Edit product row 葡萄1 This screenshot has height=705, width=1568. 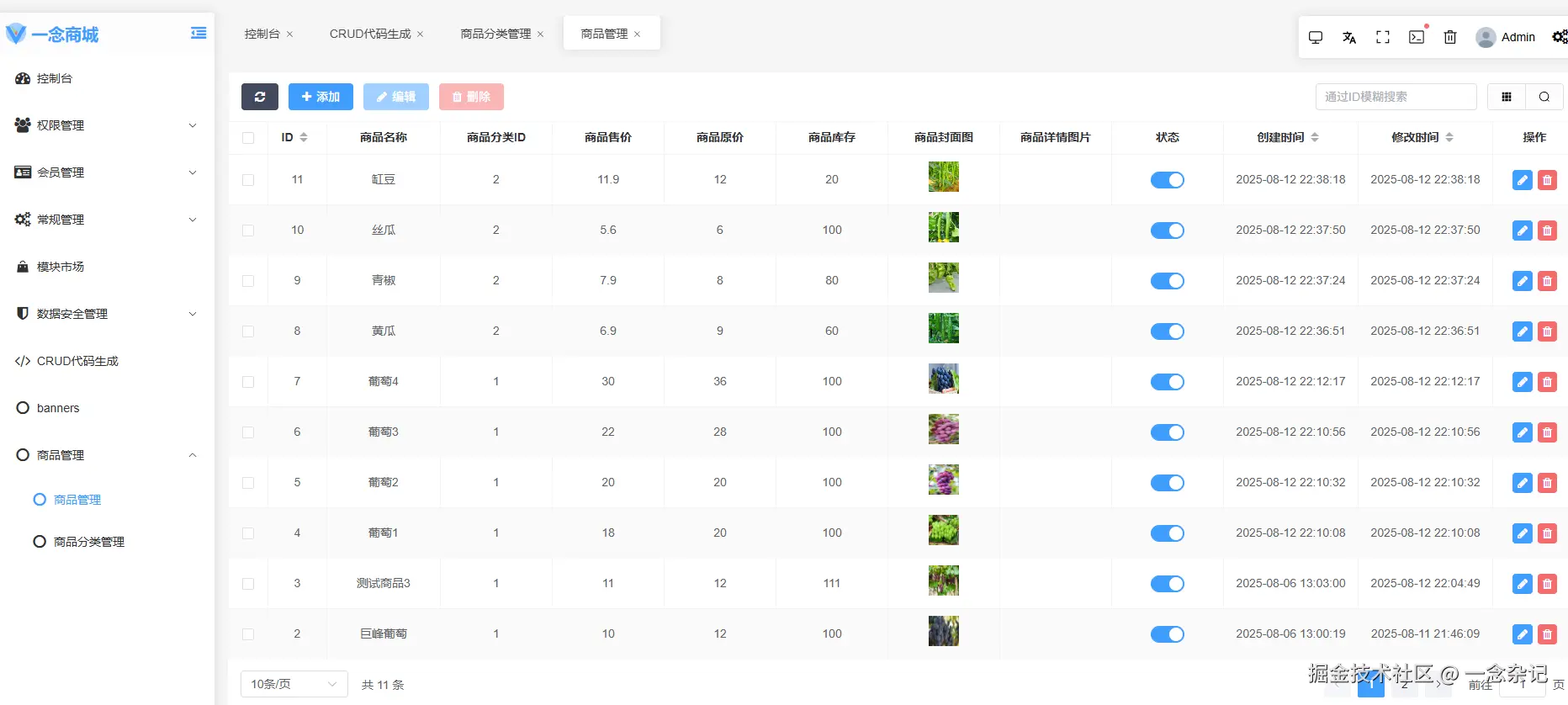point(1523,533)
